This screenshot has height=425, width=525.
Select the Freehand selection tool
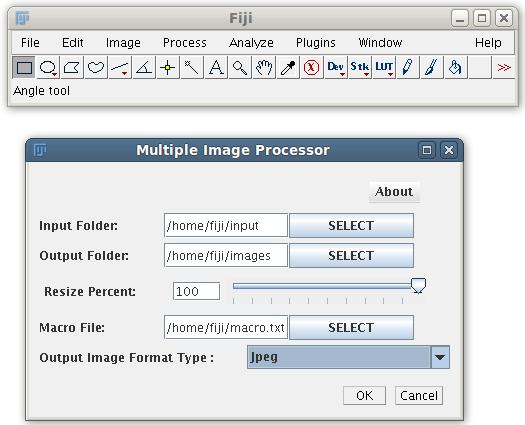click(x=96, y=67)
